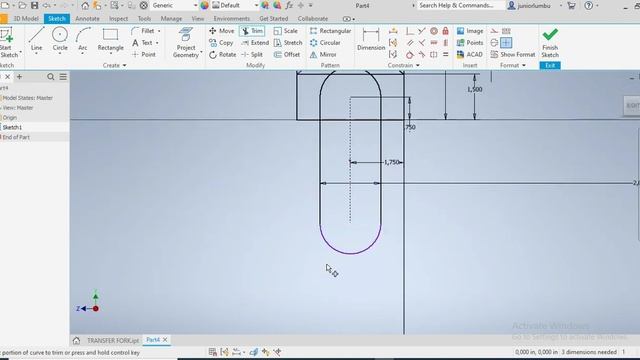Toggle the Show Format option
This screenshot has height=360, width=640.
pyautogui.click(x=513, y=54)
